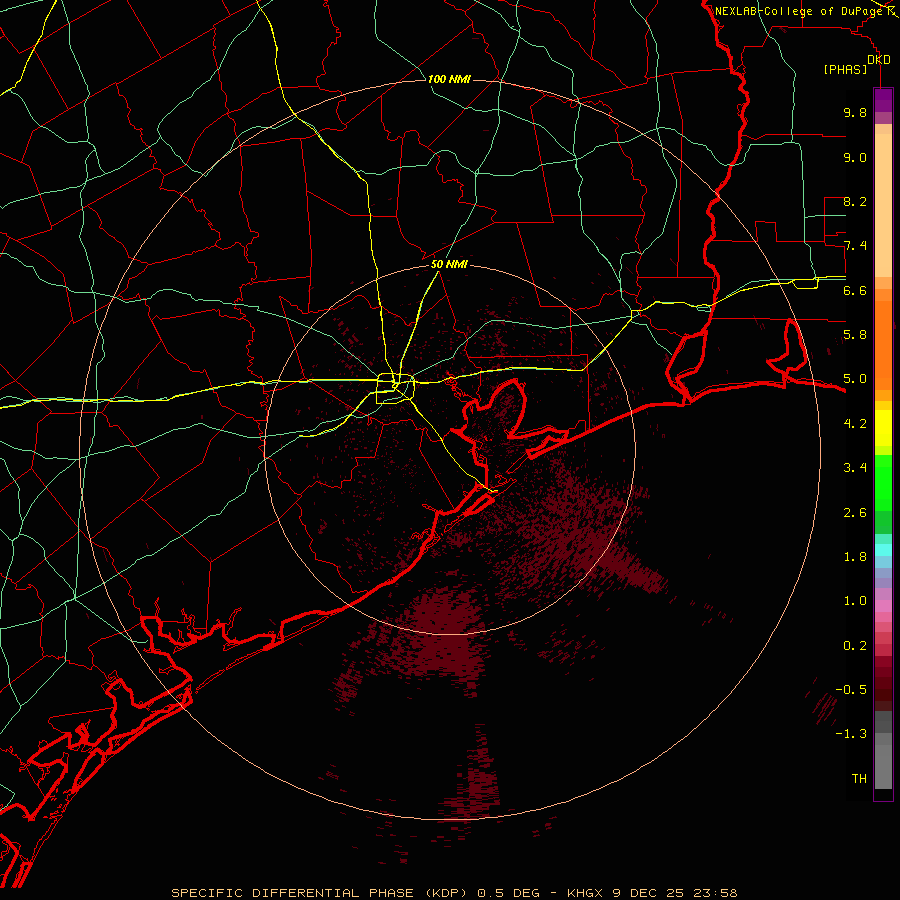
Task: Select the -1.3 scale value
Action: click(851, 734)
